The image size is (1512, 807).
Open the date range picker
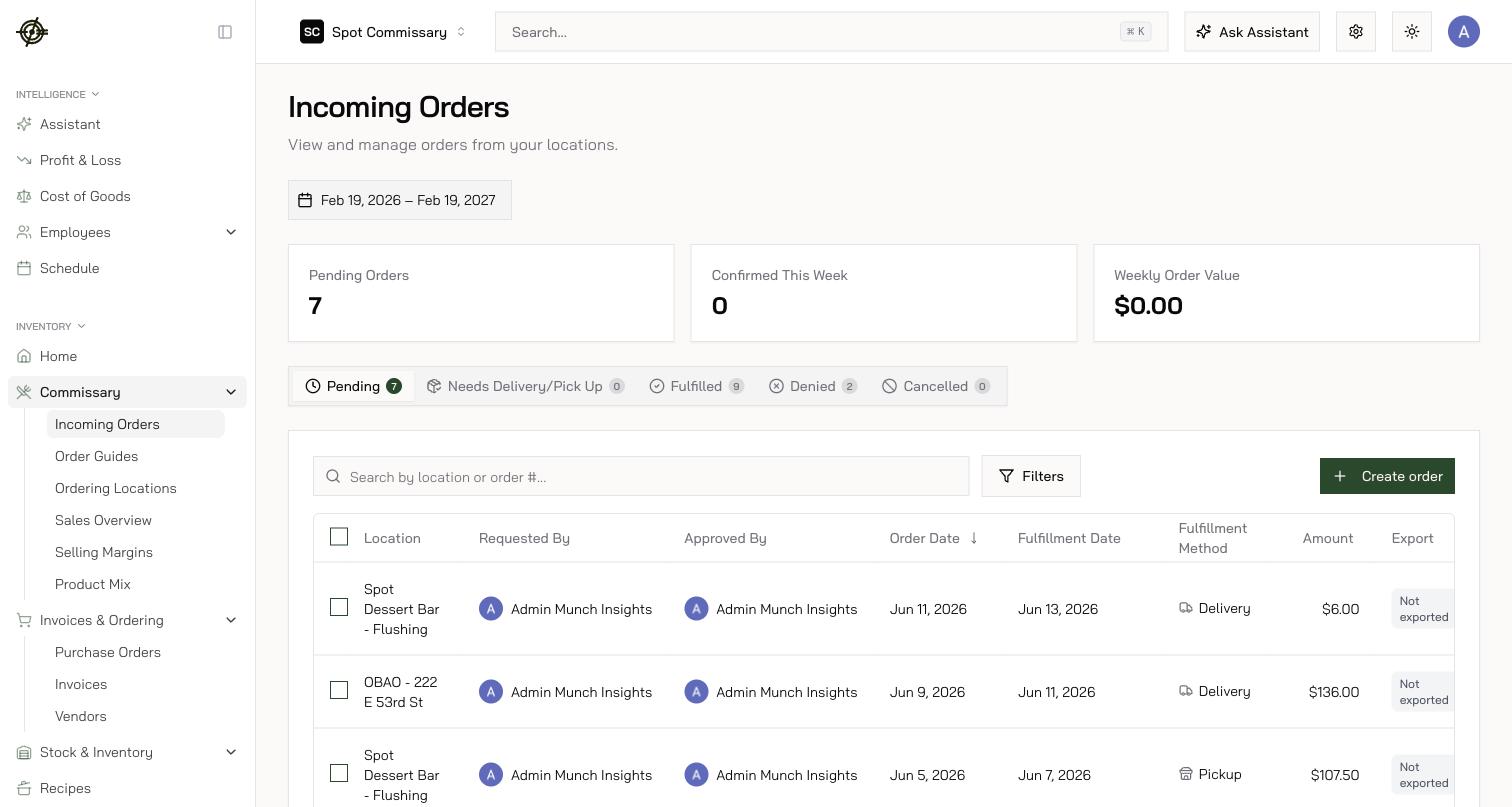tap(400, 200)
